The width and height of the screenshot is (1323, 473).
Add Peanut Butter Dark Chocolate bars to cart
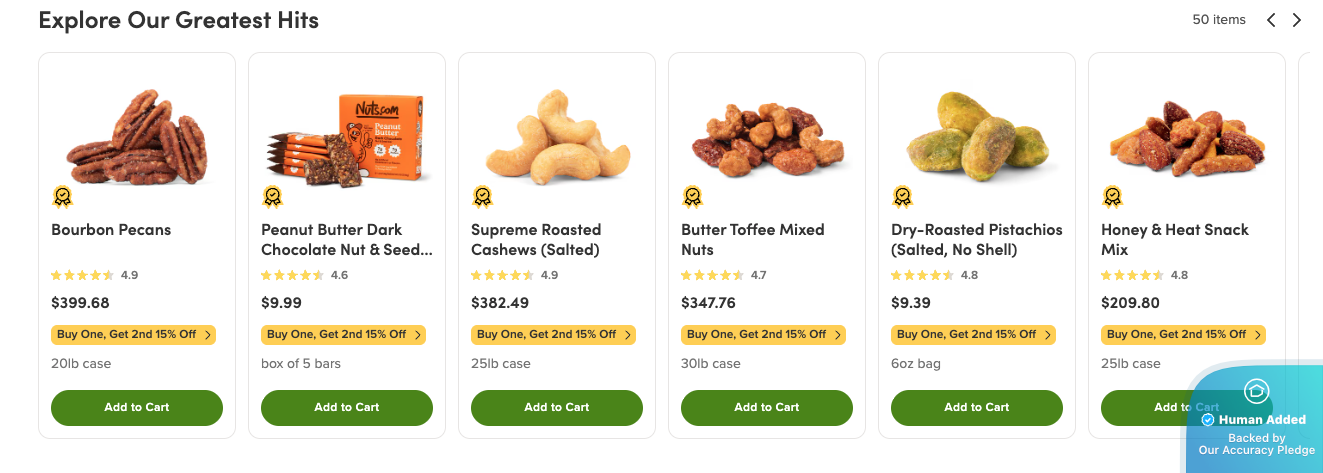click(347, 407)
